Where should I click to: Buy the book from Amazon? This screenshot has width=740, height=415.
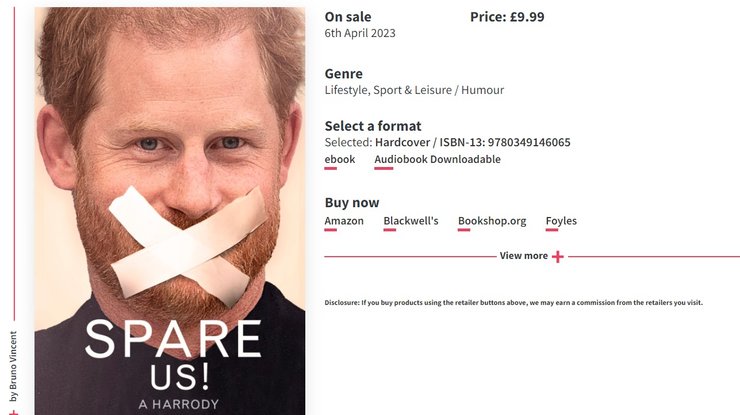tap(344, 221)
